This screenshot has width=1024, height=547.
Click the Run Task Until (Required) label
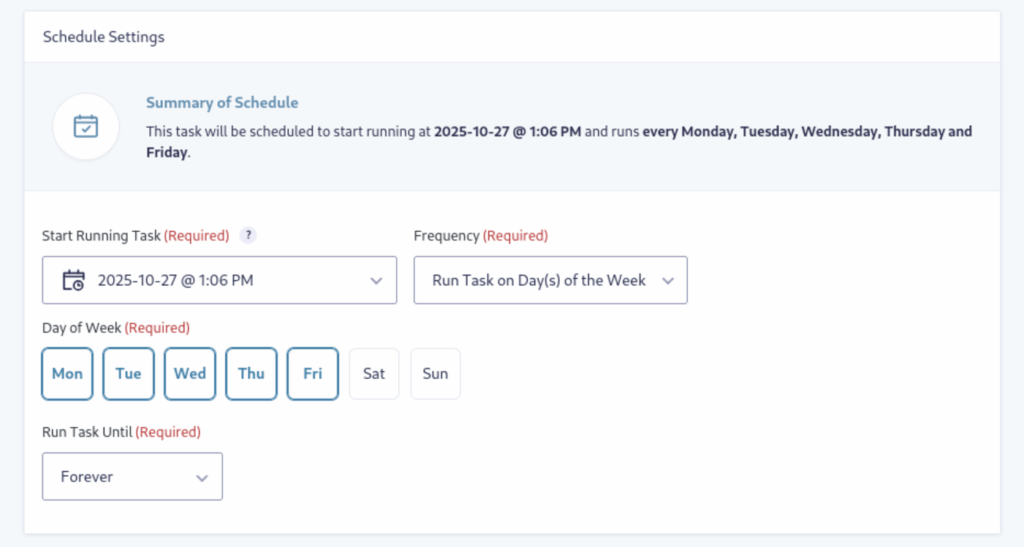pyautogui.click(x=121, y=432)
